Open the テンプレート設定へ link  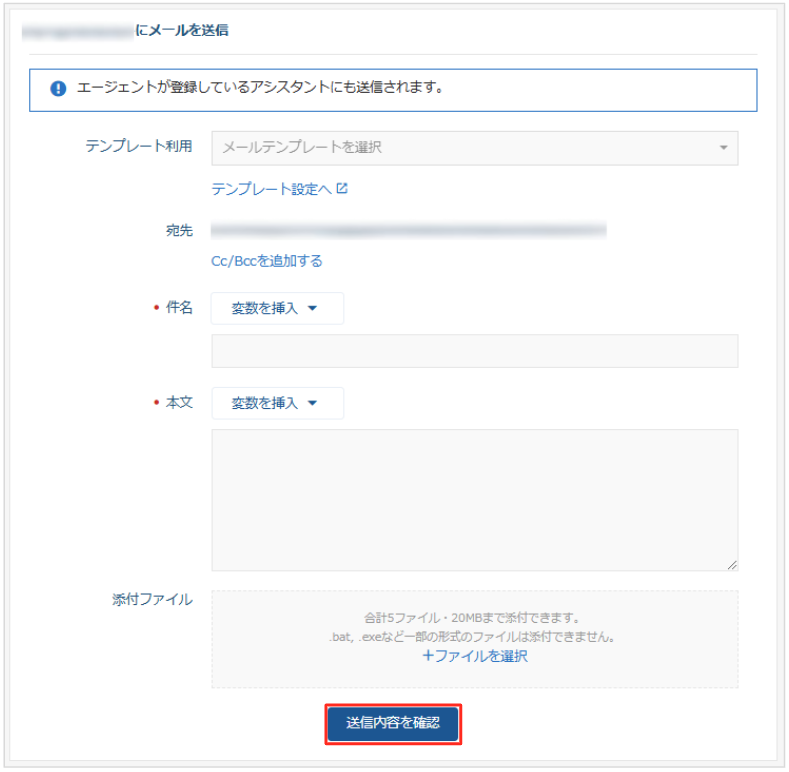click(x=271, y=189)
